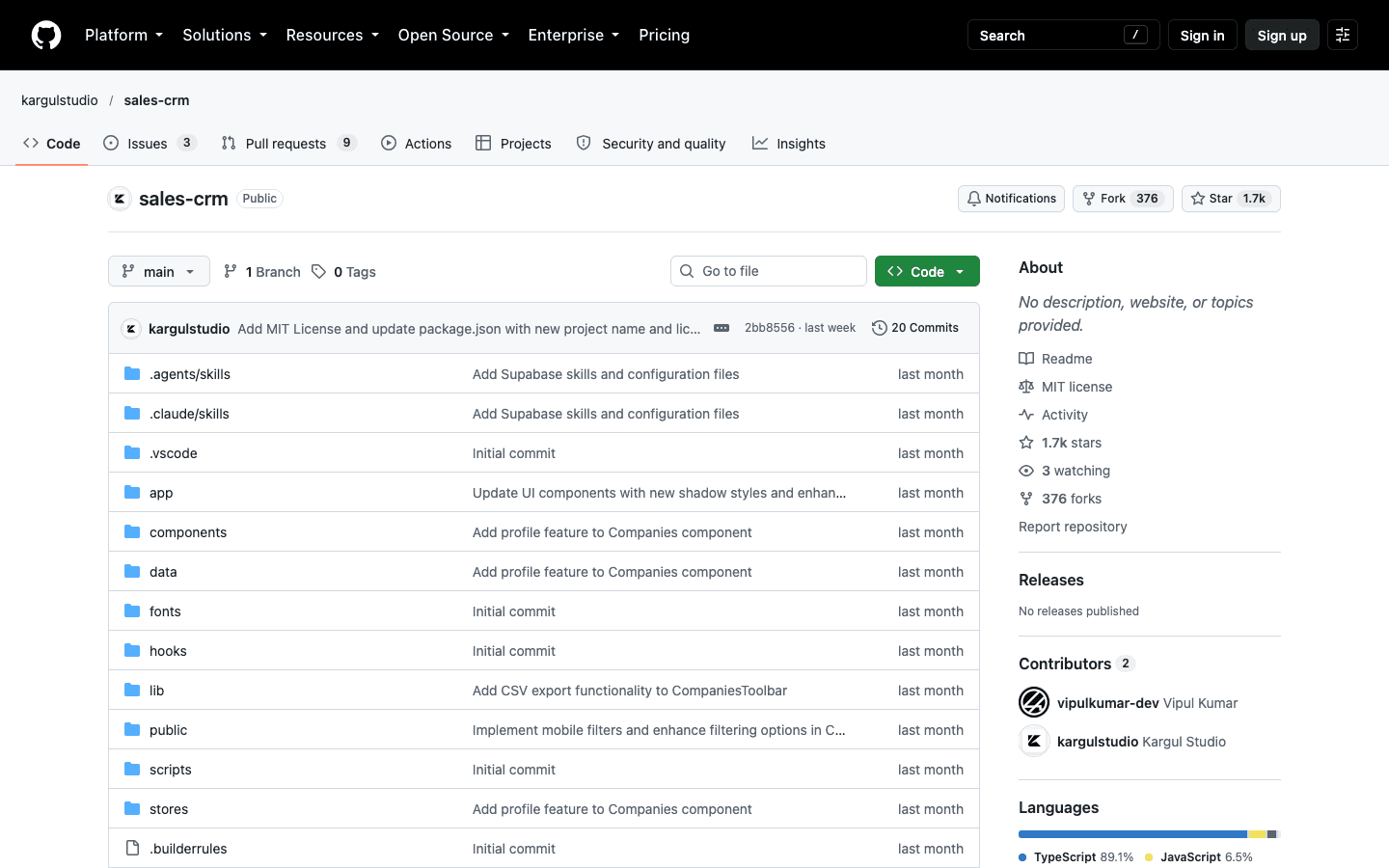Open the Readme link in About
1389x868 pixels.
(x=1056, y=359)
